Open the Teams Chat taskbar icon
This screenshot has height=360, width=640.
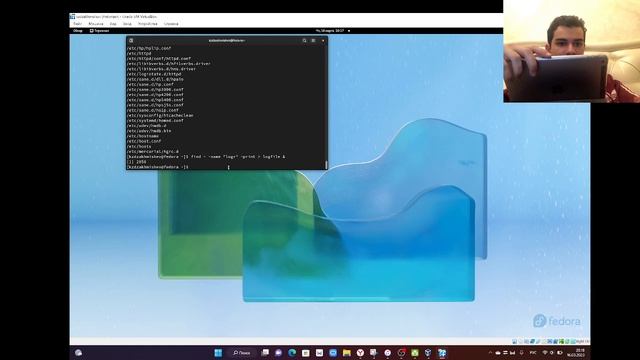278,353
